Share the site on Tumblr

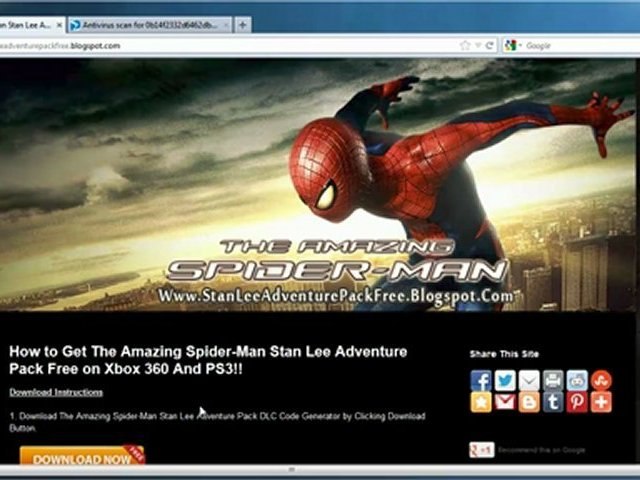click(x=553, y=402)
